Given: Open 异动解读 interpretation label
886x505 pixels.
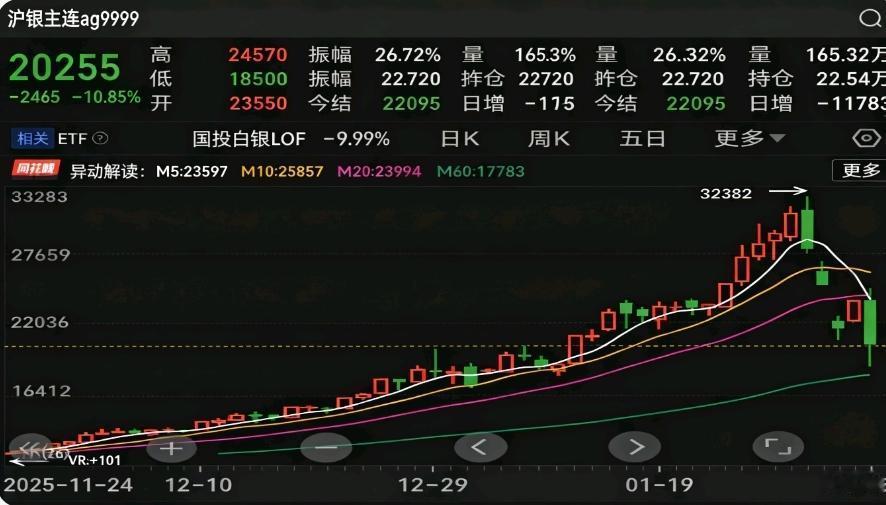Looking at the screenshot, I should [107, 171].
